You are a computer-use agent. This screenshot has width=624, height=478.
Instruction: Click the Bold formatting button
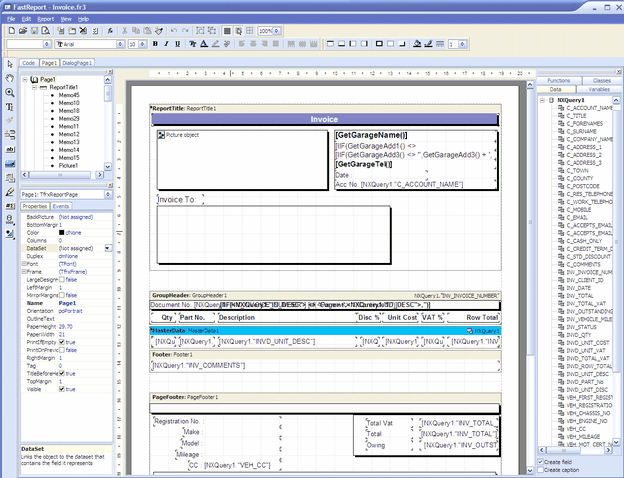point(155,44)
